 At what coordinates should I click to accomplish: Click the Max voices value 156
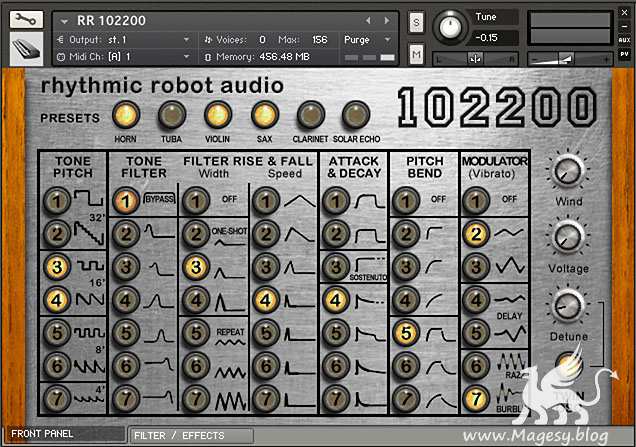tap(320, 40)
